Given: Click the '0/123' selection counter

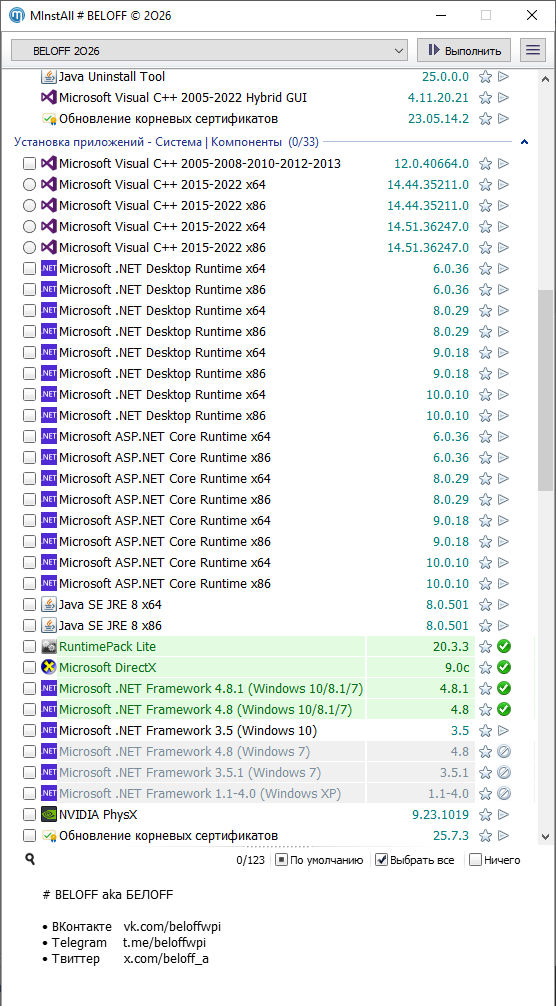Looking at the screenshot, I should (x=250, y=860).
